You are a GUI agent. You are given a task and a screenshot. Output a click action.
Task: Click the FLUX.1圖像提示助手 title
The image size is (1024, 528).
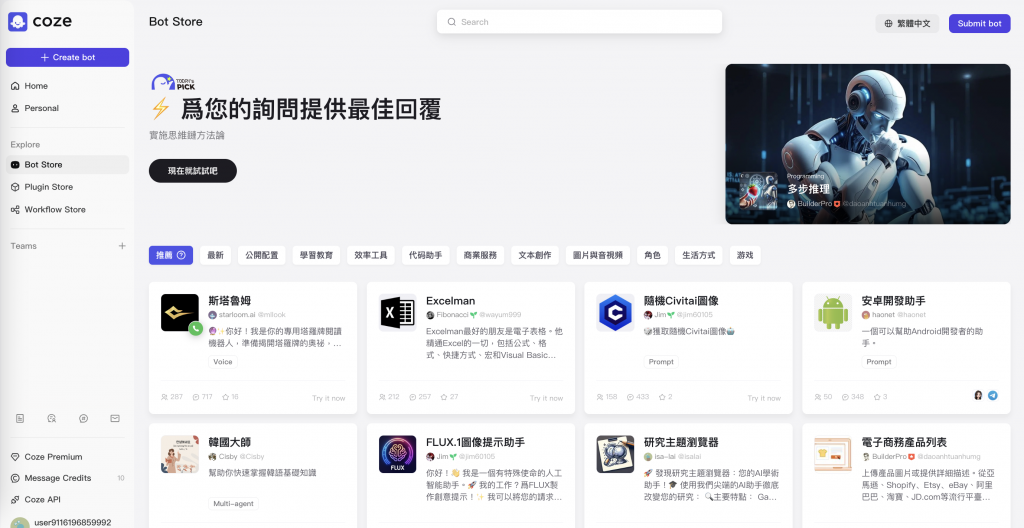[475, 442]
